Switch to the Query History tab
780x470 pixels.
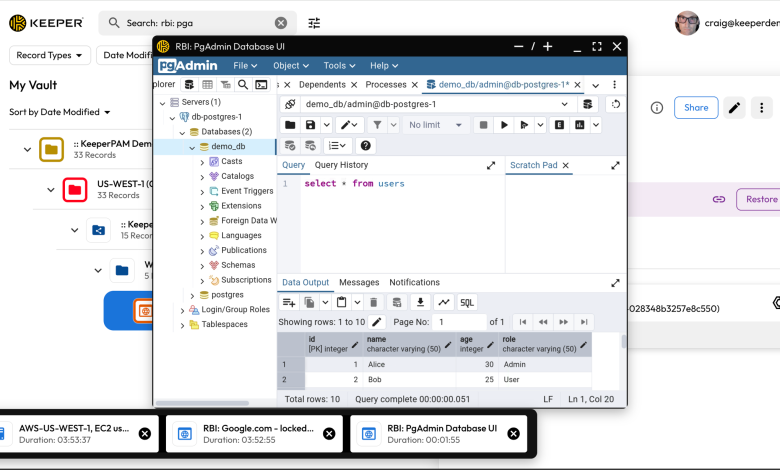pos(341,165)
